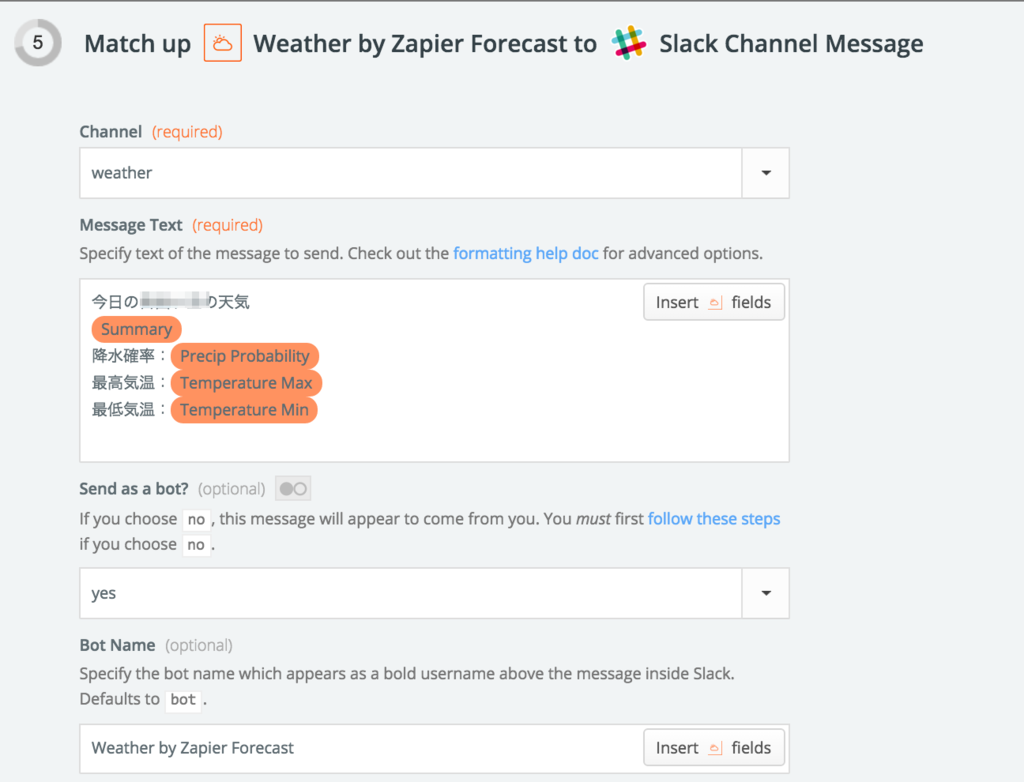Click the 降水確率 text in message
Image resolution: width=1024 pixels, height=782 pixels.
[x=123, y=356]
